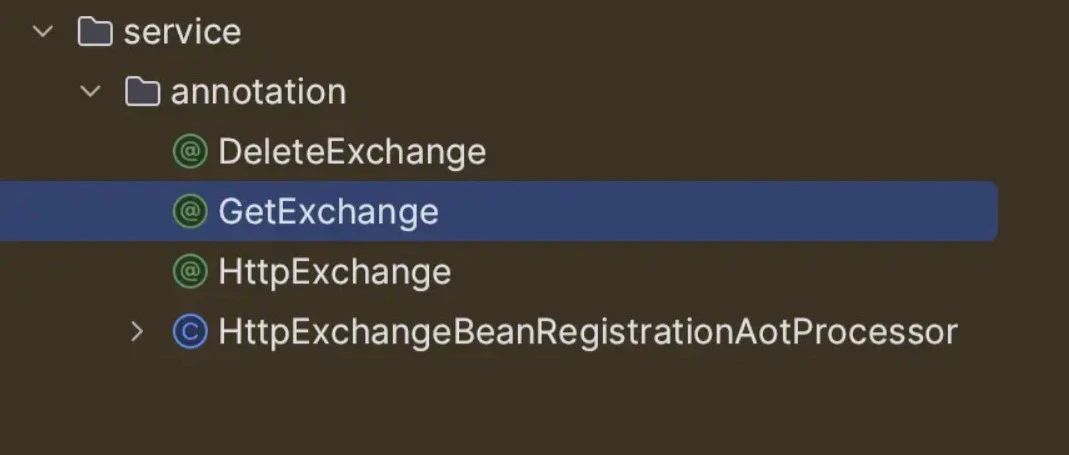The image size is (1069, 455).
Task: Click the annotation icon beside DeleteExchange
Action: (x=190, y=151)
